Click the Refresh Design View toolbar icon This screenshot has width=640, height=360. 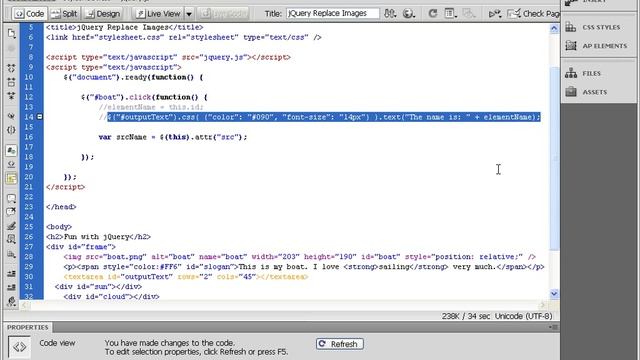pyautogui.click(x=433, y=13)
